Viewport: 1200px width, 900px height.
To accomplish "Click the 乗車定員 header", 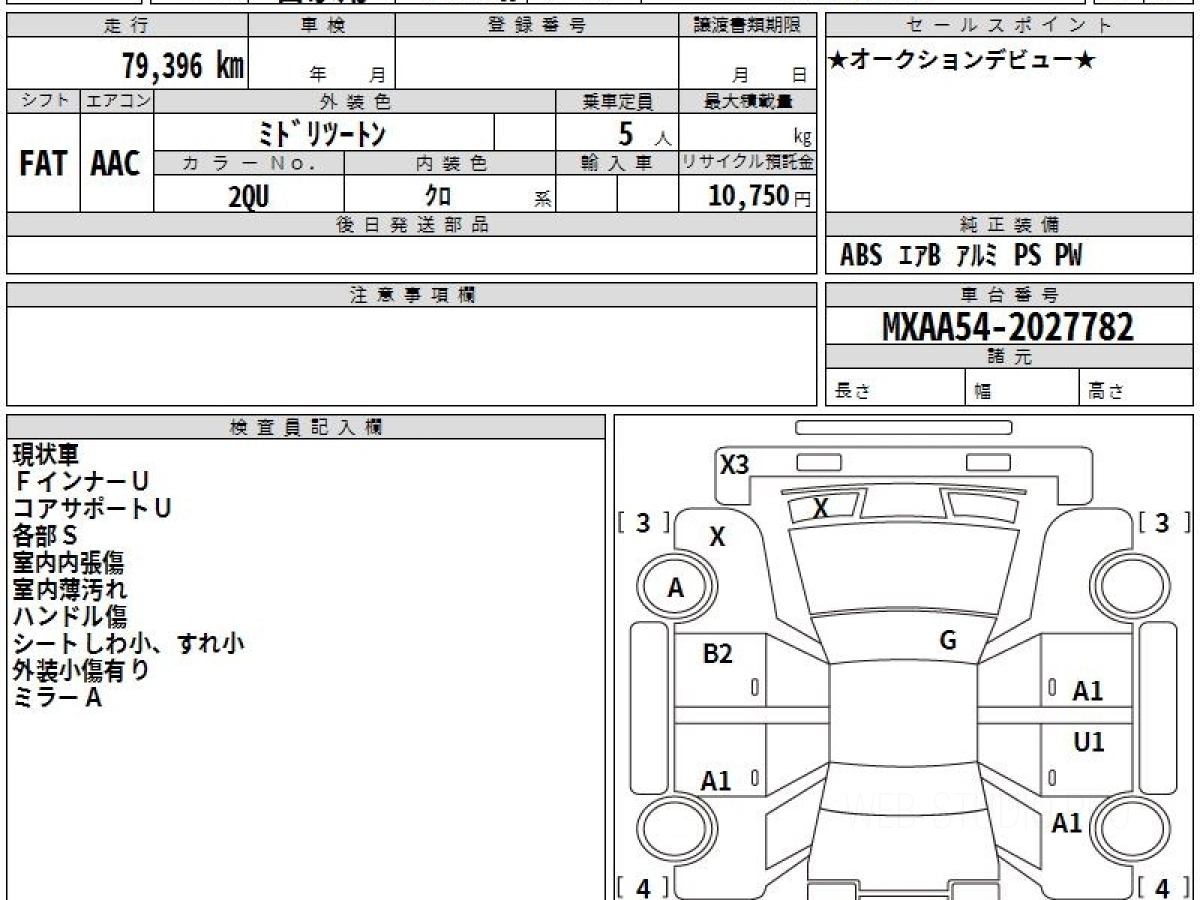I will pyautogui.click(x=617, y=102).
